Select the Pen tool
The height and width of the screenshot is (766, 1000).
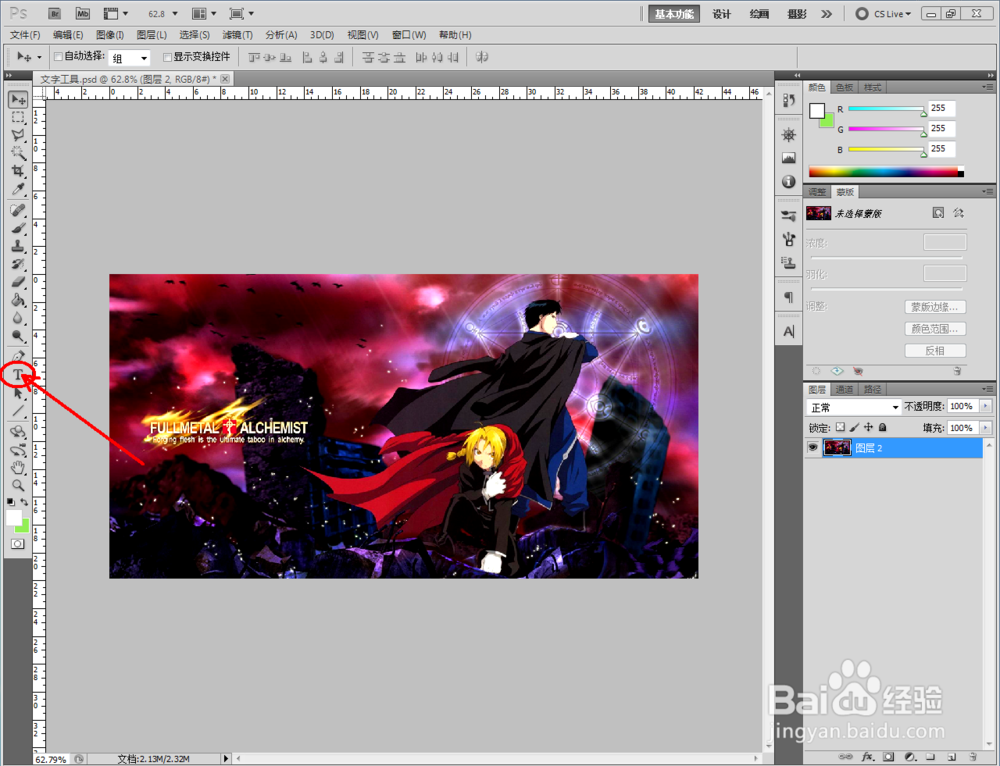tap(18, 357)
